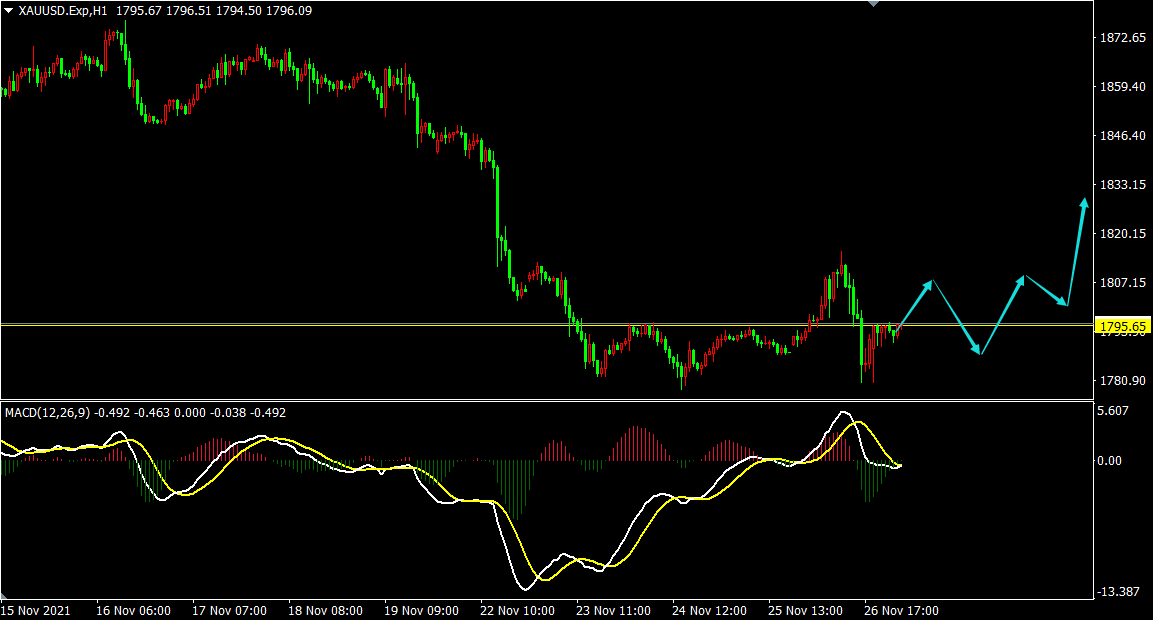Click the tip of the final cyan arrow
1153x620 pixels.
[x=1085, y=201]
